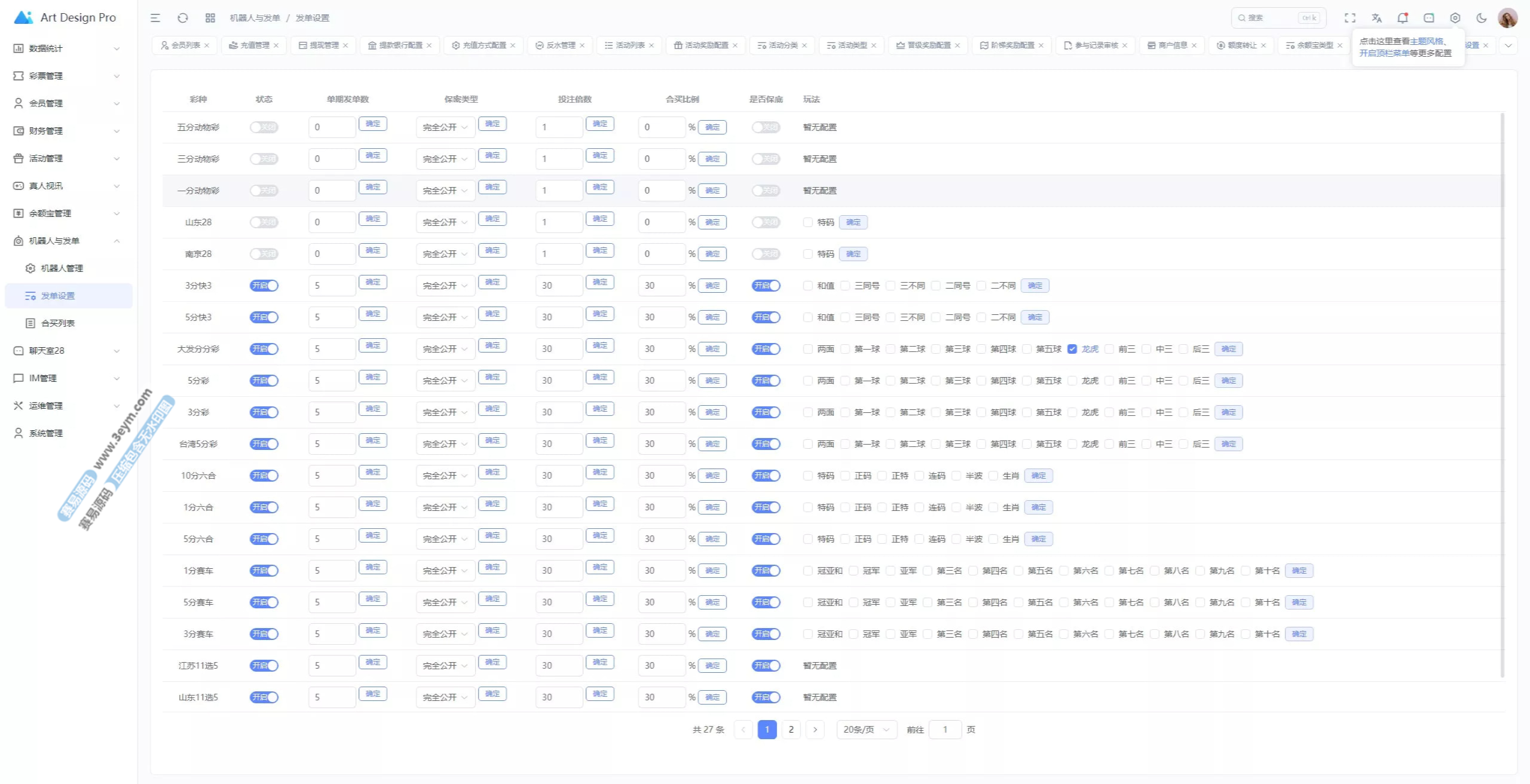The height and width of the screenshot is (784, 1530).
Task: Open the language translation icon
Action: (x=1376, y=18)
